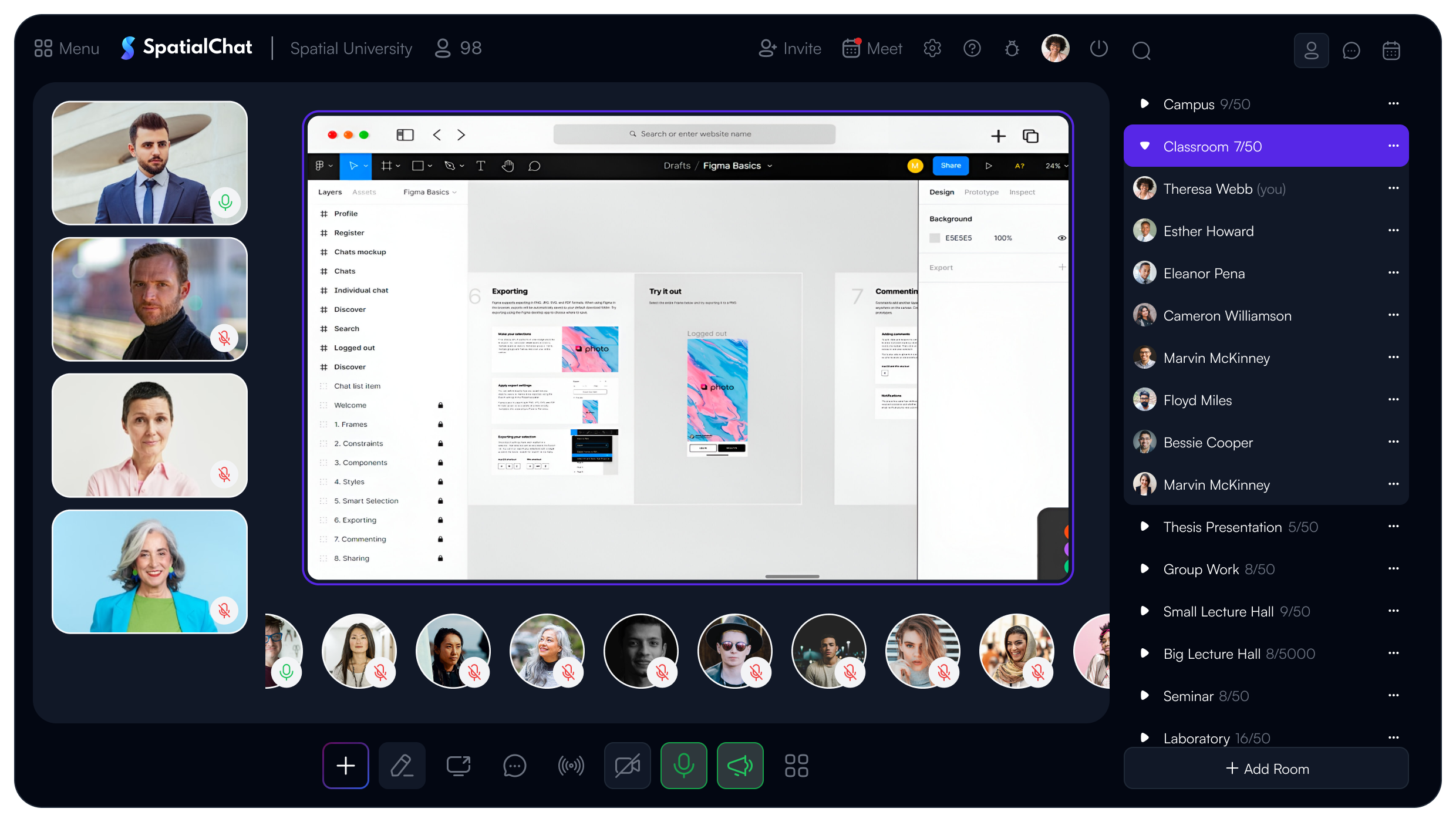This screenshot has height=822, width=1456.
Task: Expand the Campus room
Action: [1144, 103]
